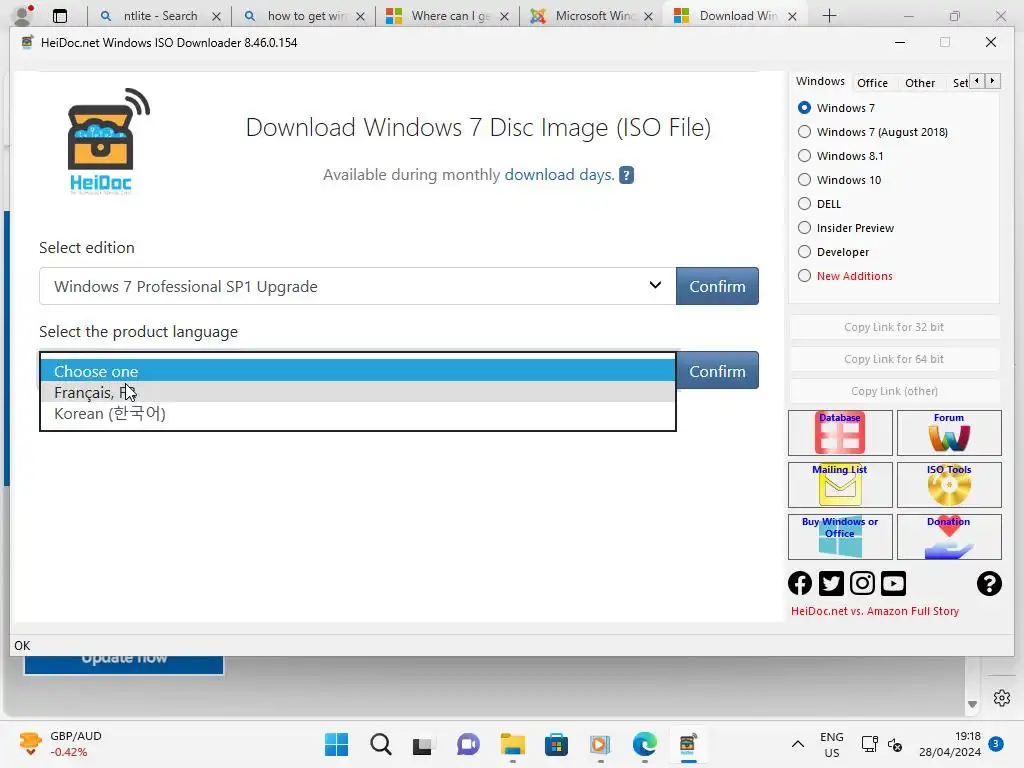Viewport: 1024px width, 768px height.
Task: Open the Forum tile
Action: click(x=949, y=432)
